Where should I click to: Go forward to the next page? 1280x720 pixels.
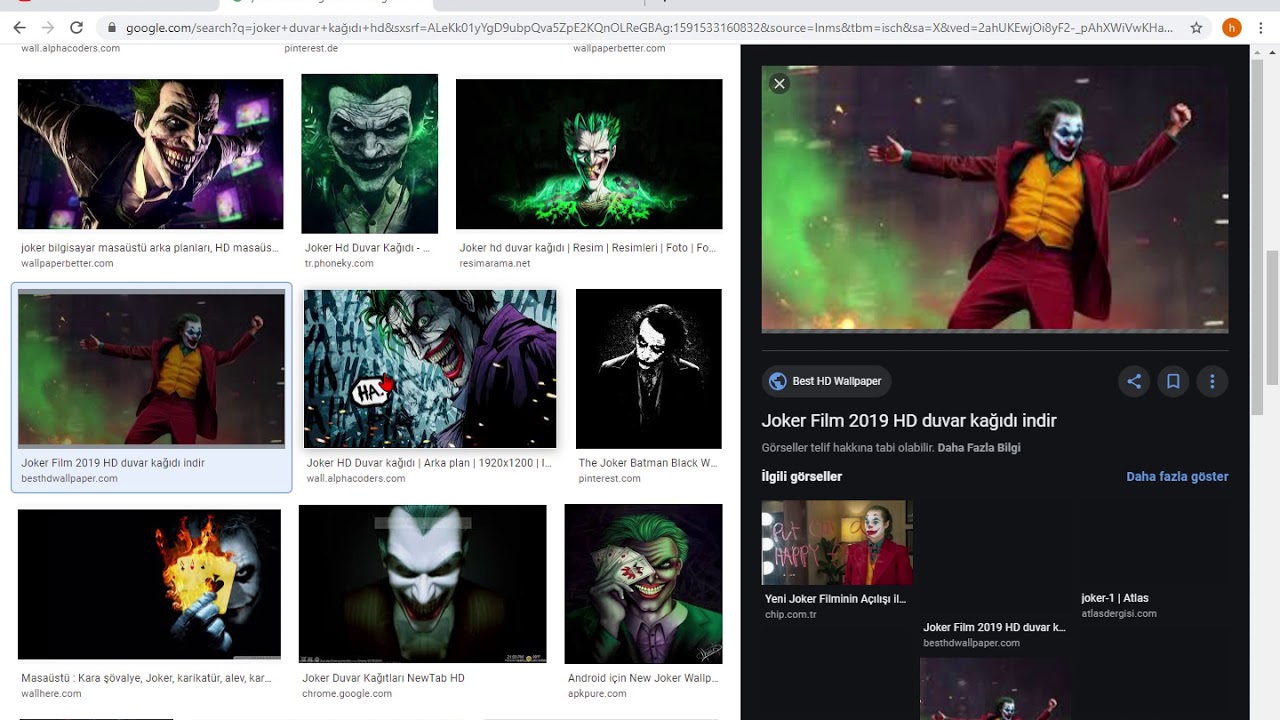[47, 28]
